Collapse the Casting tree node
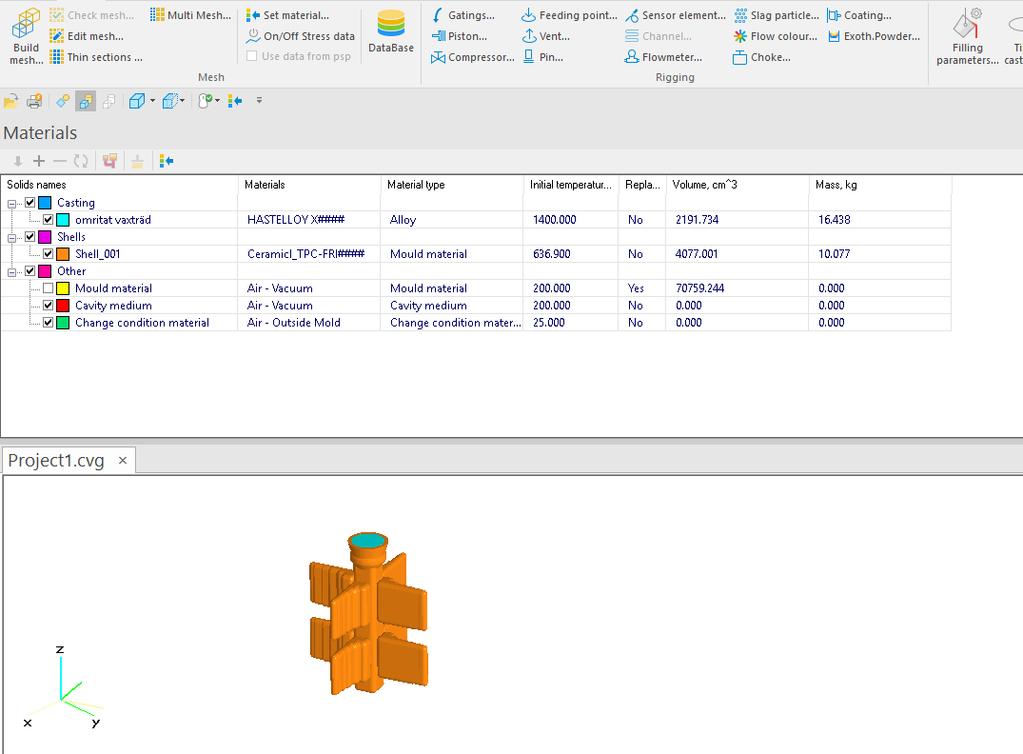Image resolution: width=1023 pixels, height=754 pixels. tap(12, 204)
